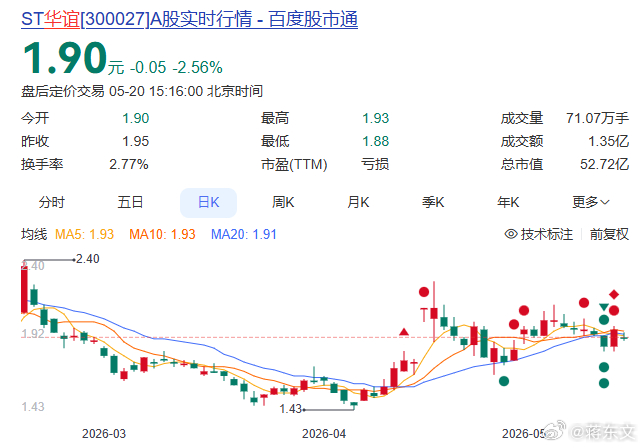The height and width of the screenshot is (448, 643).
Task: Click the 1.92 y-axis price label
Action: click(x=32, y=333)
